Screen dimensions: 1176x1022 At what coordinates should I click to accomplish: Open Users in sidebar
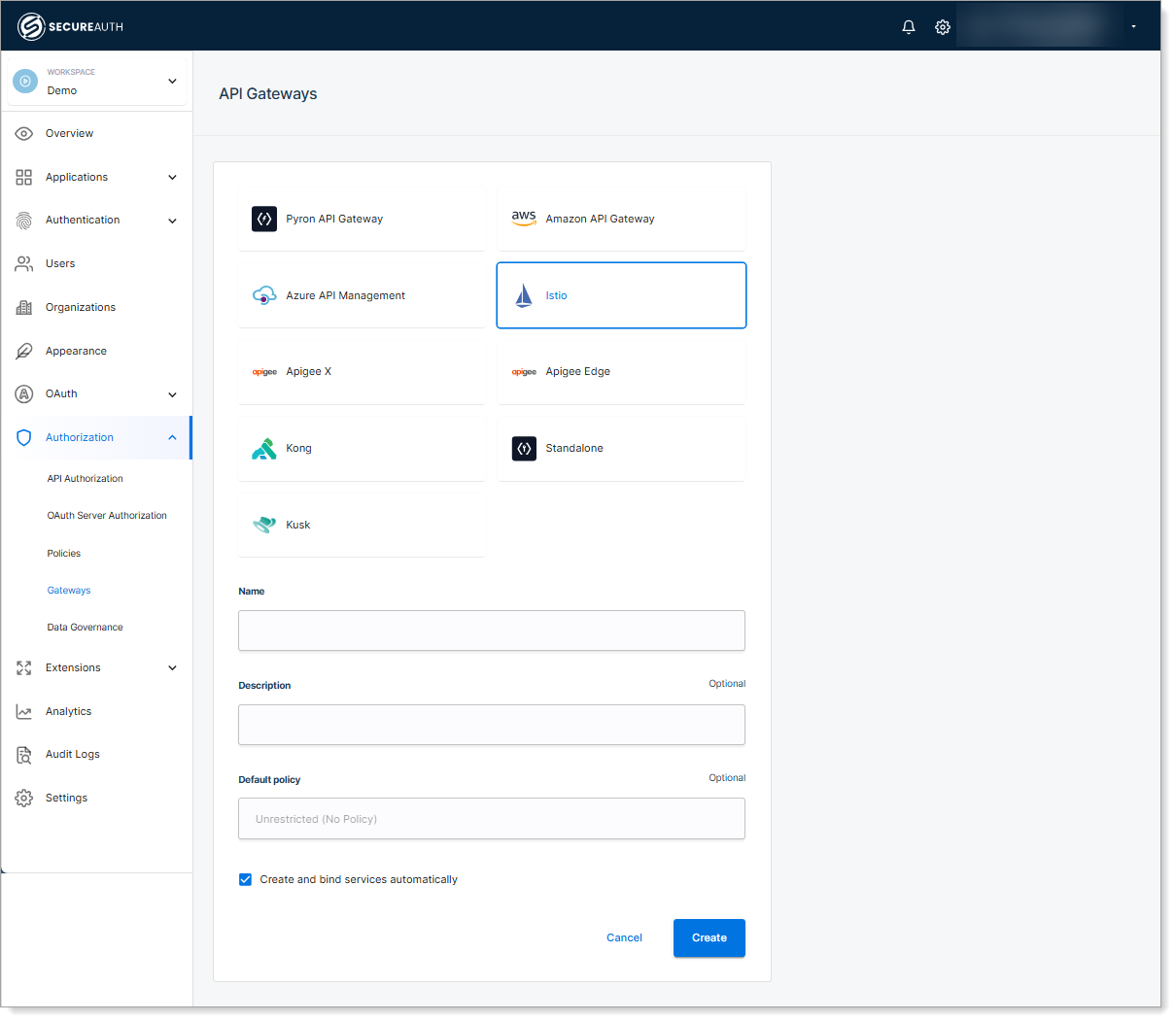tap(60, 264)
